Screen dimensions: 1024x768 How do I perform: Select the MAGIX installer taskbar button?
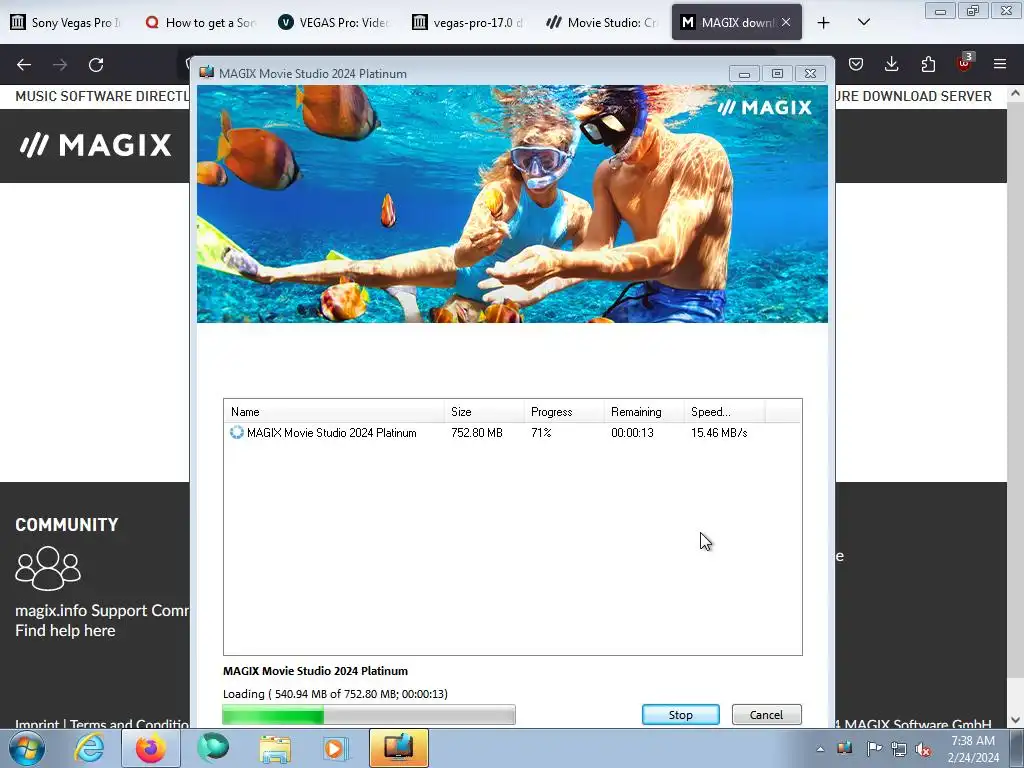click(398, 748)
